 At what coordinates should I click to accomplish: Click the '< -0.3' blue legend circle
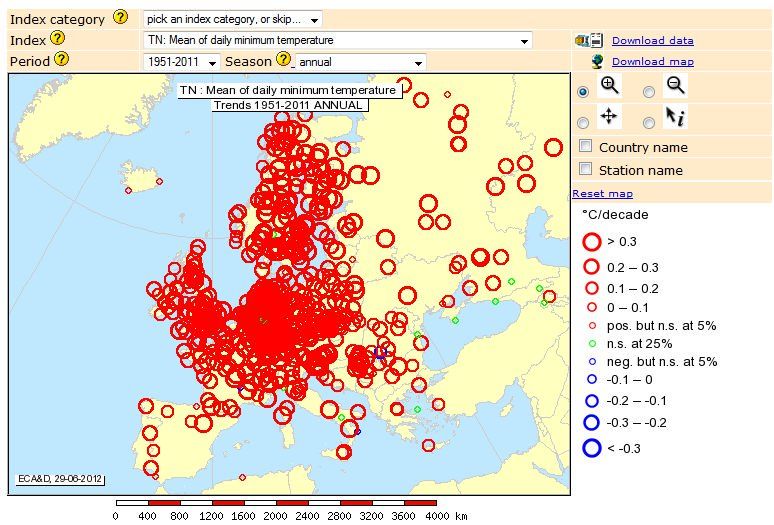coord(591,448)
